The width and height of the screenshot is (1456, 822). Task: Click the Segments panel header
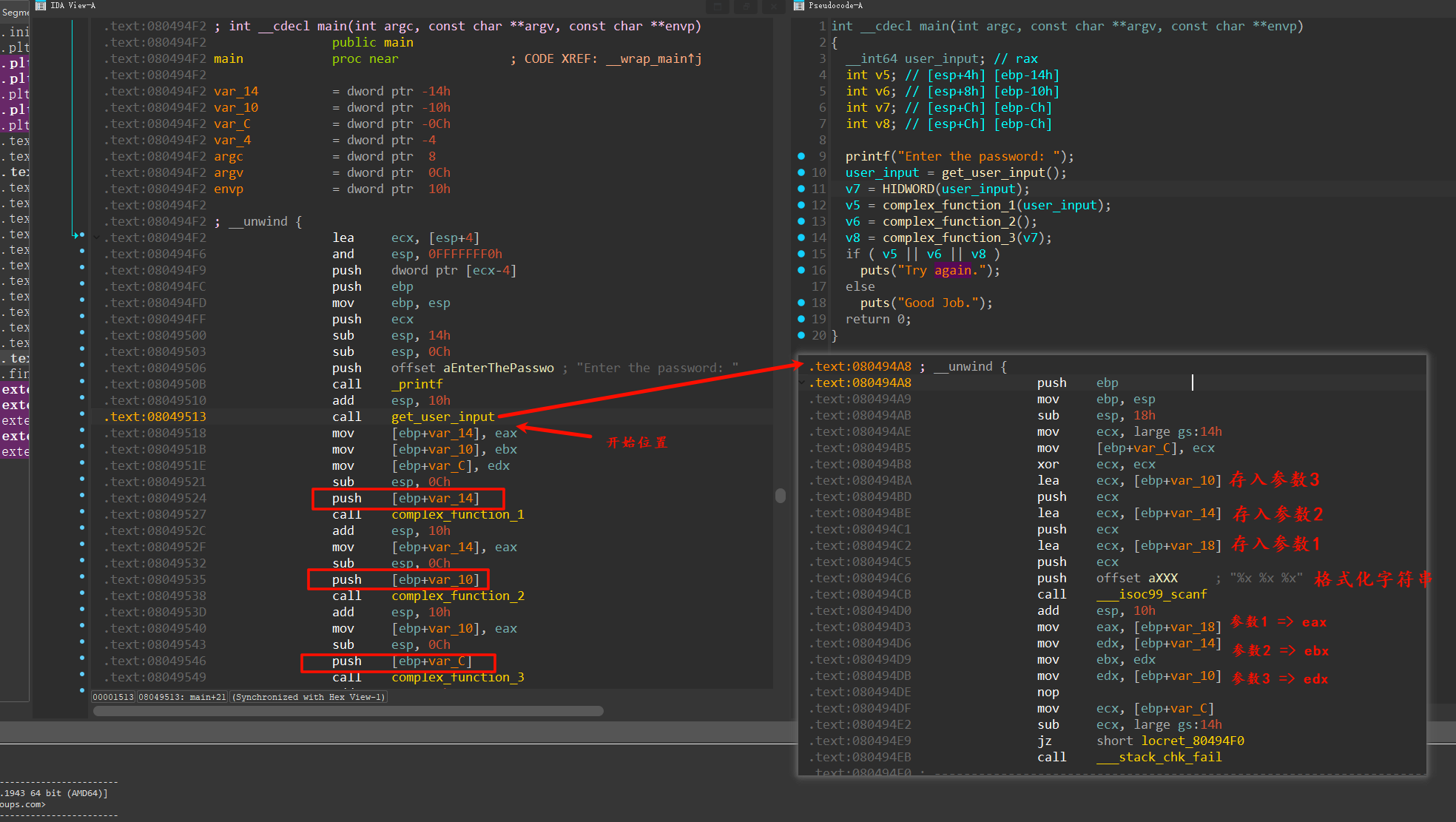15,13
